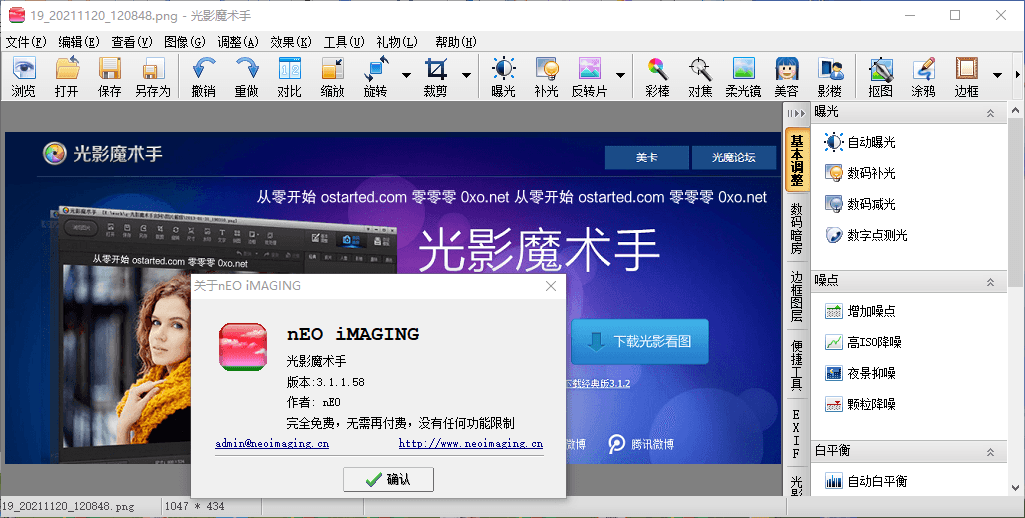
Task: Open the admin@neoimaging.cn email link
Action: (x=272, y=443)
